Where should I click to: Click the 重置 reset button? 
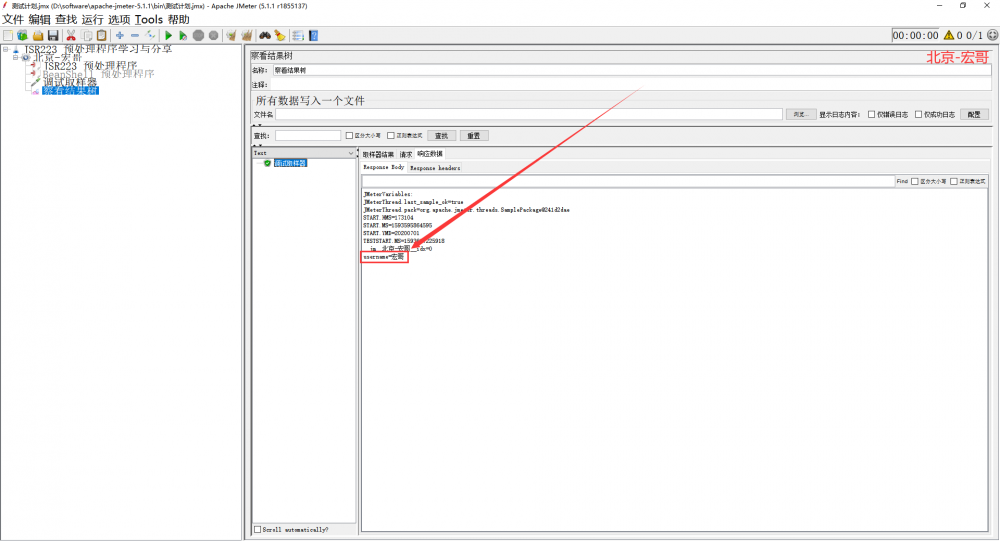click(x=474, y=136)
